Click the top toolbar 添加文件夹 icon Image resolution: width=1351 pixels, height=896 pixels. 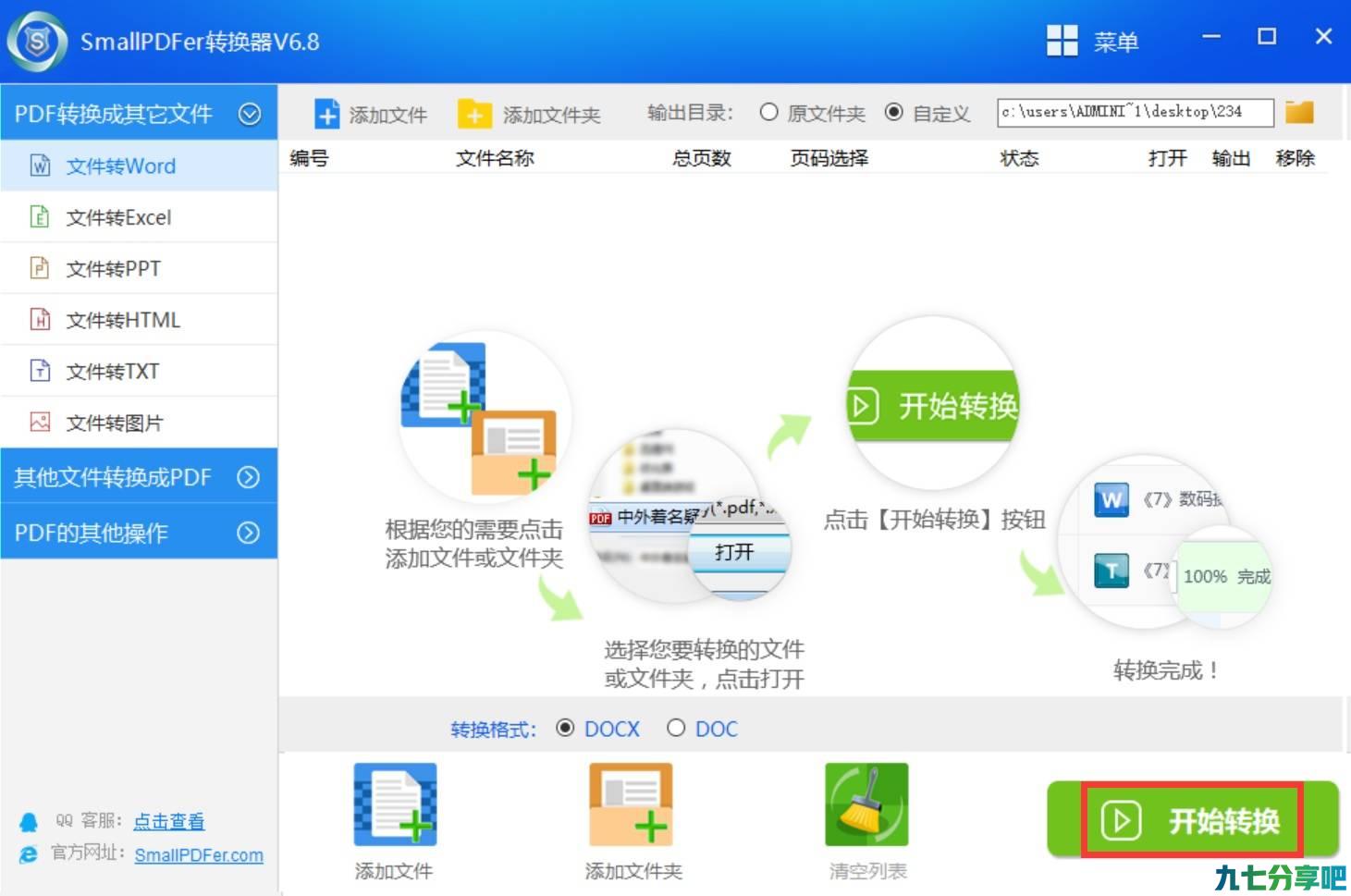[x=474, y=114]
